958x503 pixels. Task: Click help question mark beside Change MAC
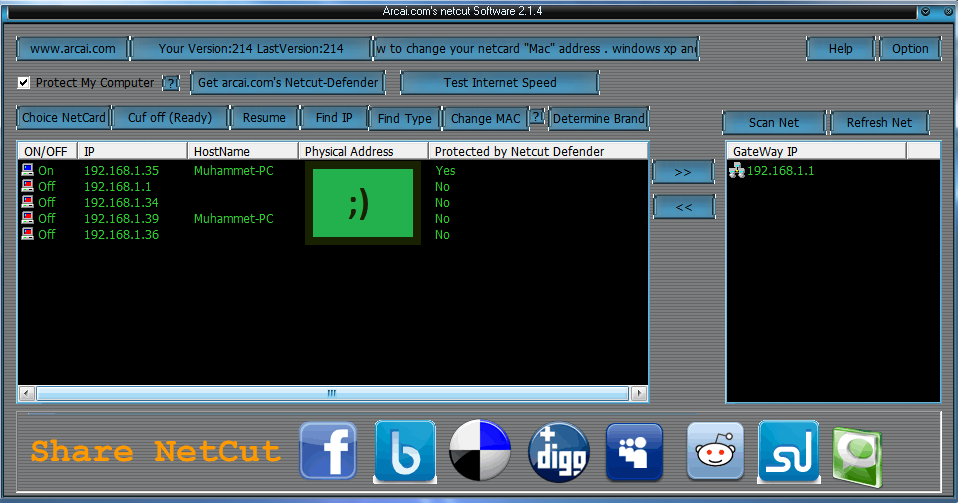[x=536, y=117]
